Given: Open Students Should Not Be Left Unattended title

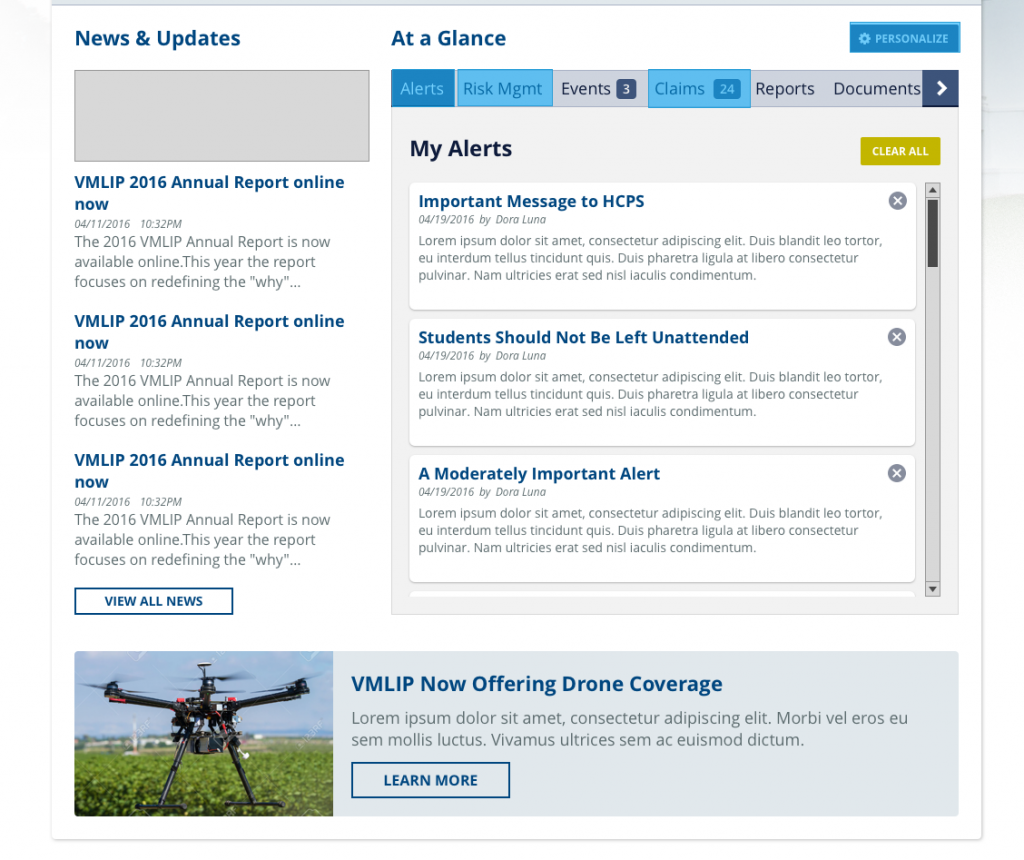Looking at the screenshot, I should 583,338.
